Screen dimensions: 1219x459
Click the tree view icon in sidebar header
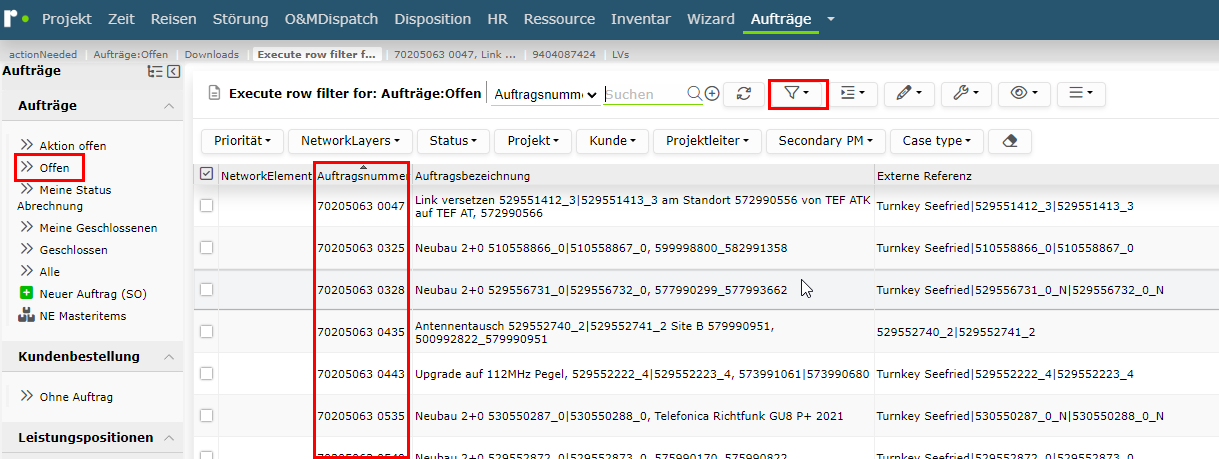155,71
